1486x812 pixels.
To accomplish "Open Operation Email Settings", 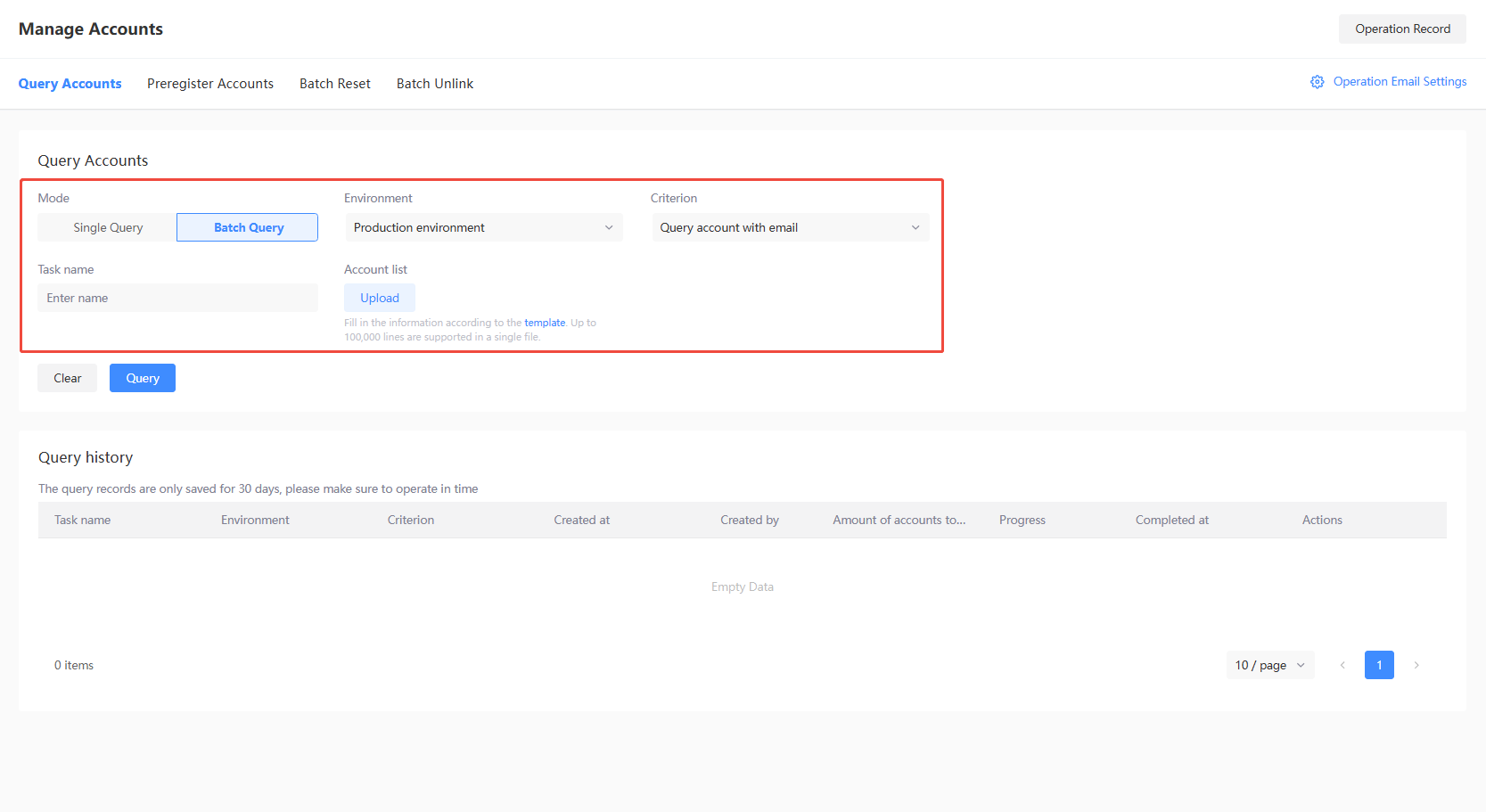I will coord(1399,81).
